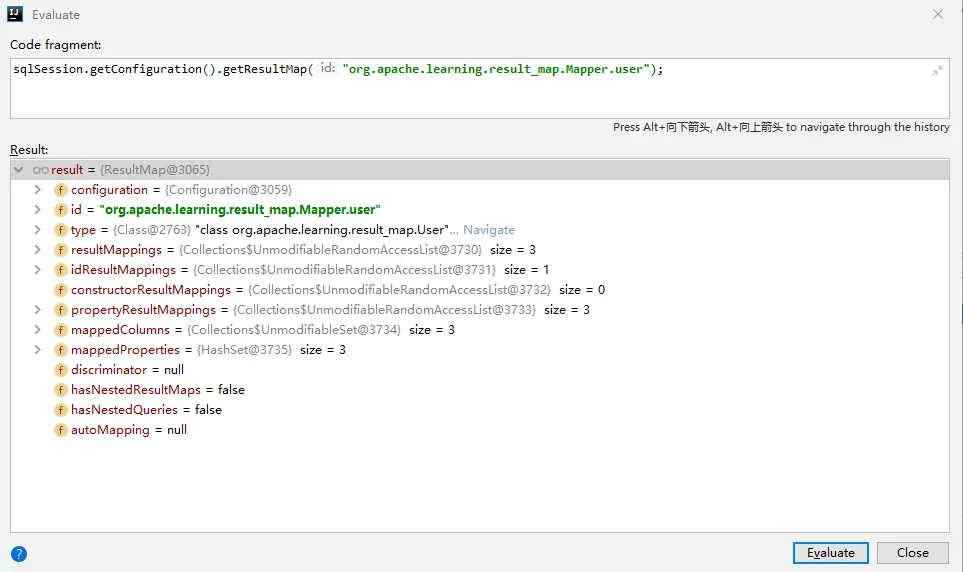Select the idResultMappings size = 1 row
This screenshot has width=963, height=572.
(480, 270)
